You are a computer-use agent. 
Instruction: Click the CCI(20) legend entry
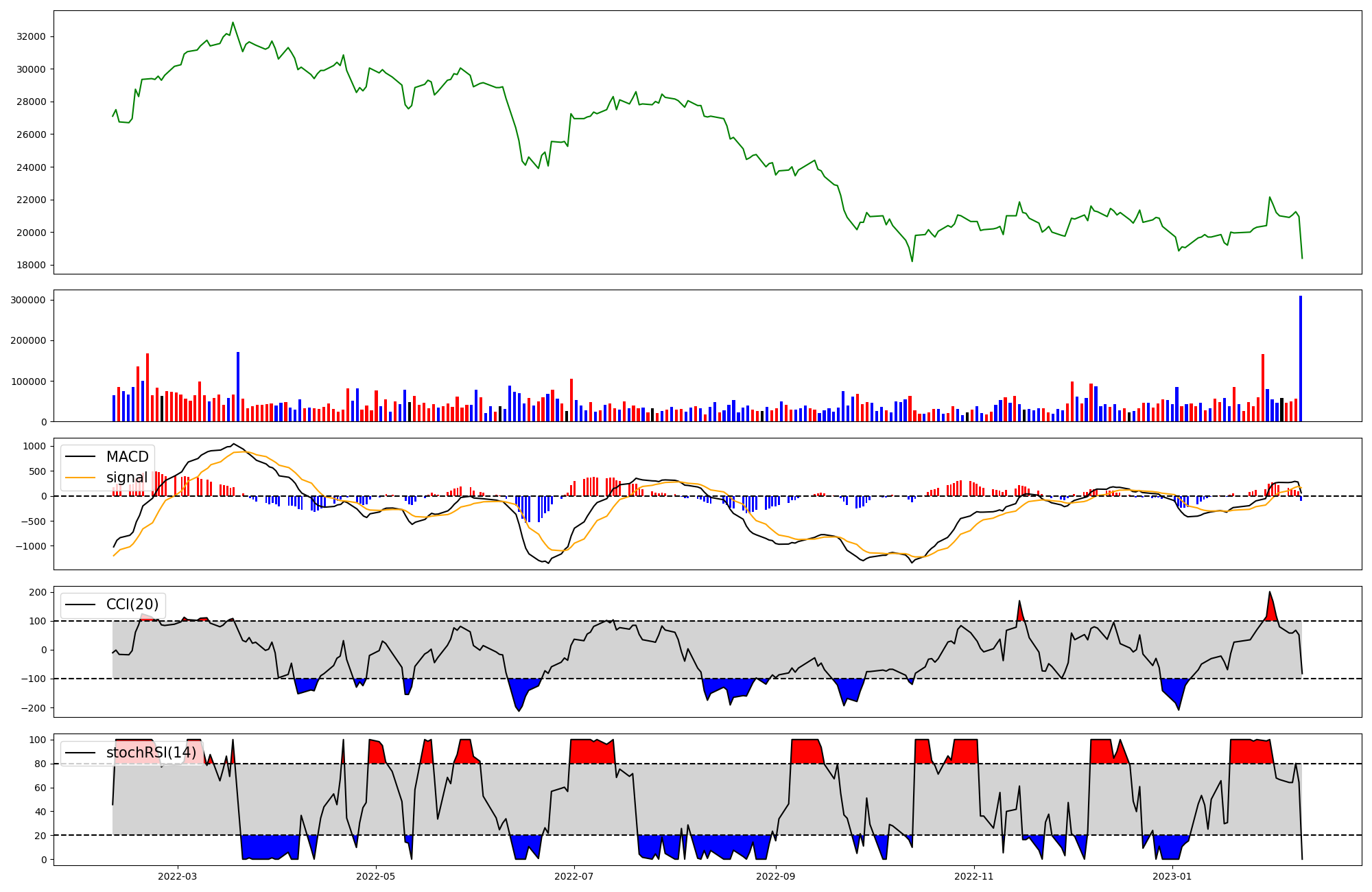coord(132,605)
